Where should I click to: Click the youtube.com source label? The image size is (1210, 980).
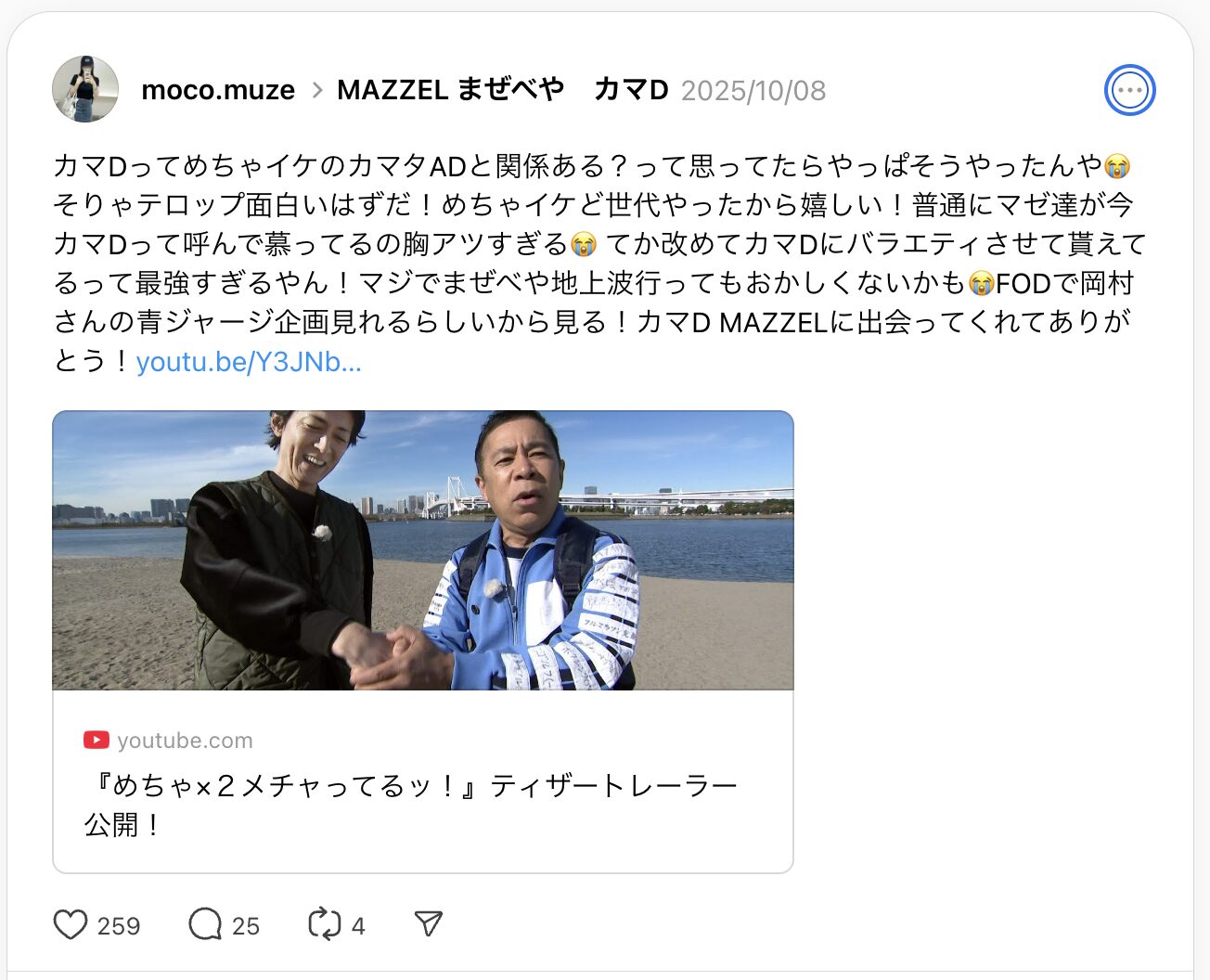click(185, 740)
